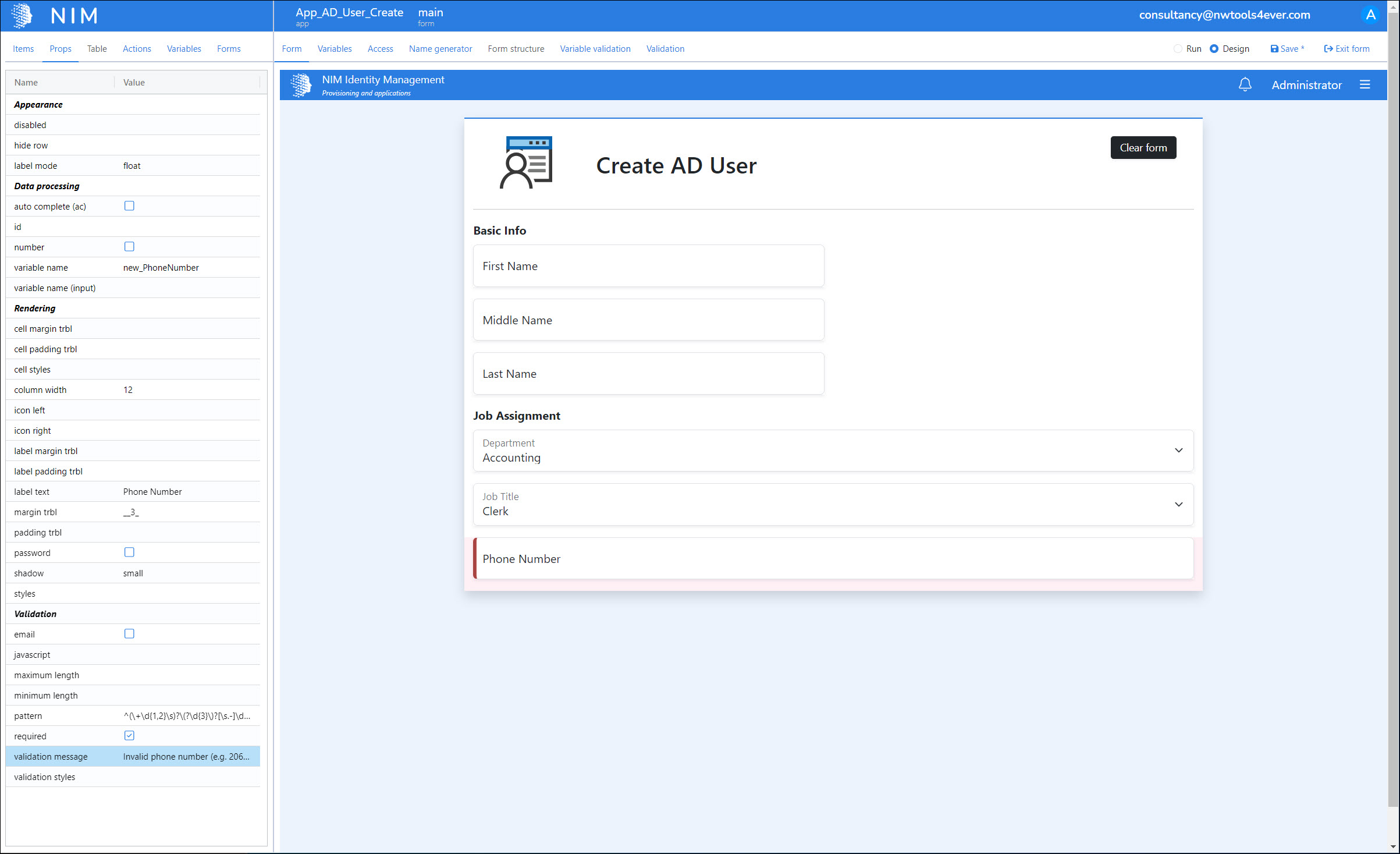
Task: Open the hamburger menu beside Administrator
Action: pyautogui.click(x=1365, y=85)
